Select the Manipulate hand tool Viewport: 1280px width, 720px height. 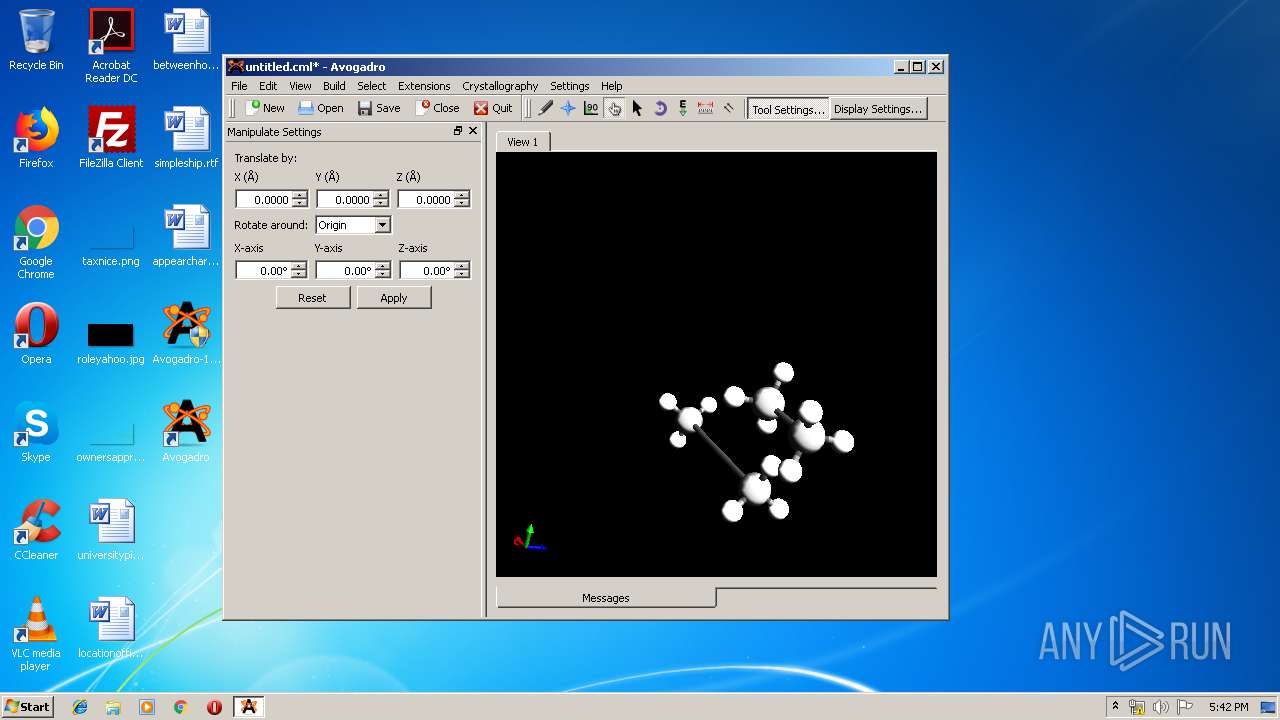(x=614, y=108)
